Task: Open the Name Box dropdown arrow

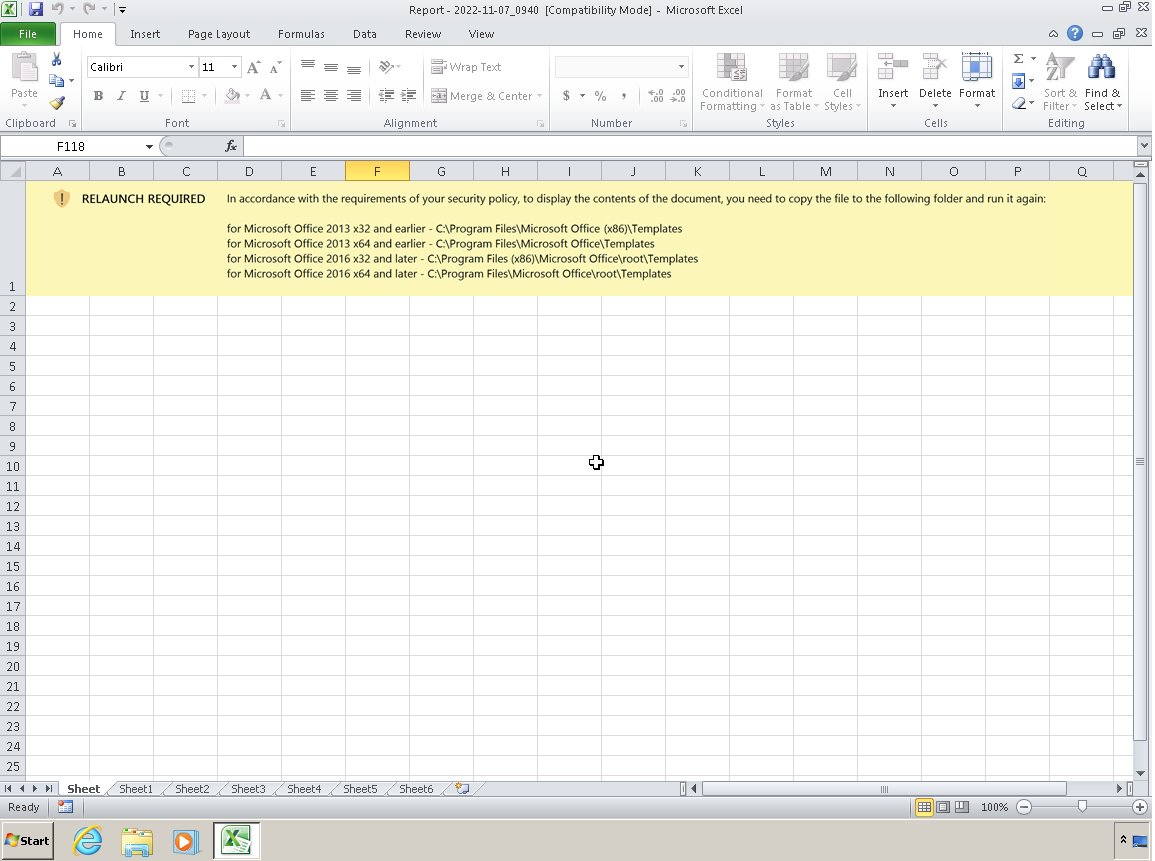Action: pyautogui.click(x=149, y=147)
